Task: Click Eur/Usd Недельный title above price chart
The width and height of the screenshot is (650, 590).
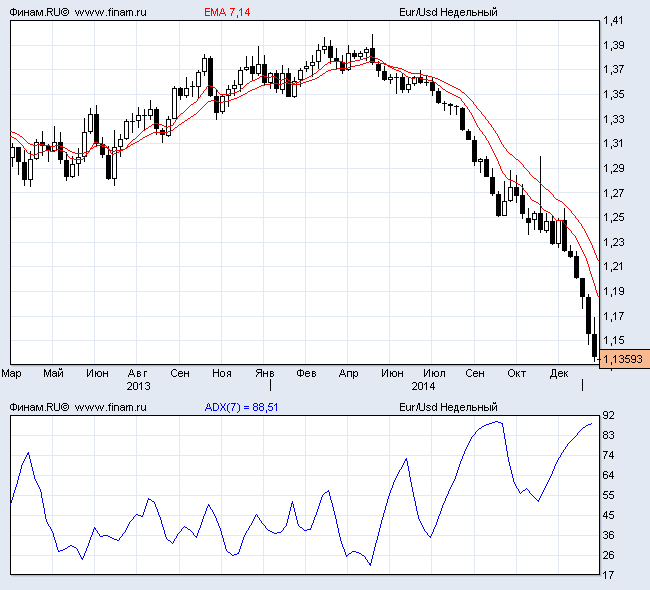Action: click(x=447, y=12)
